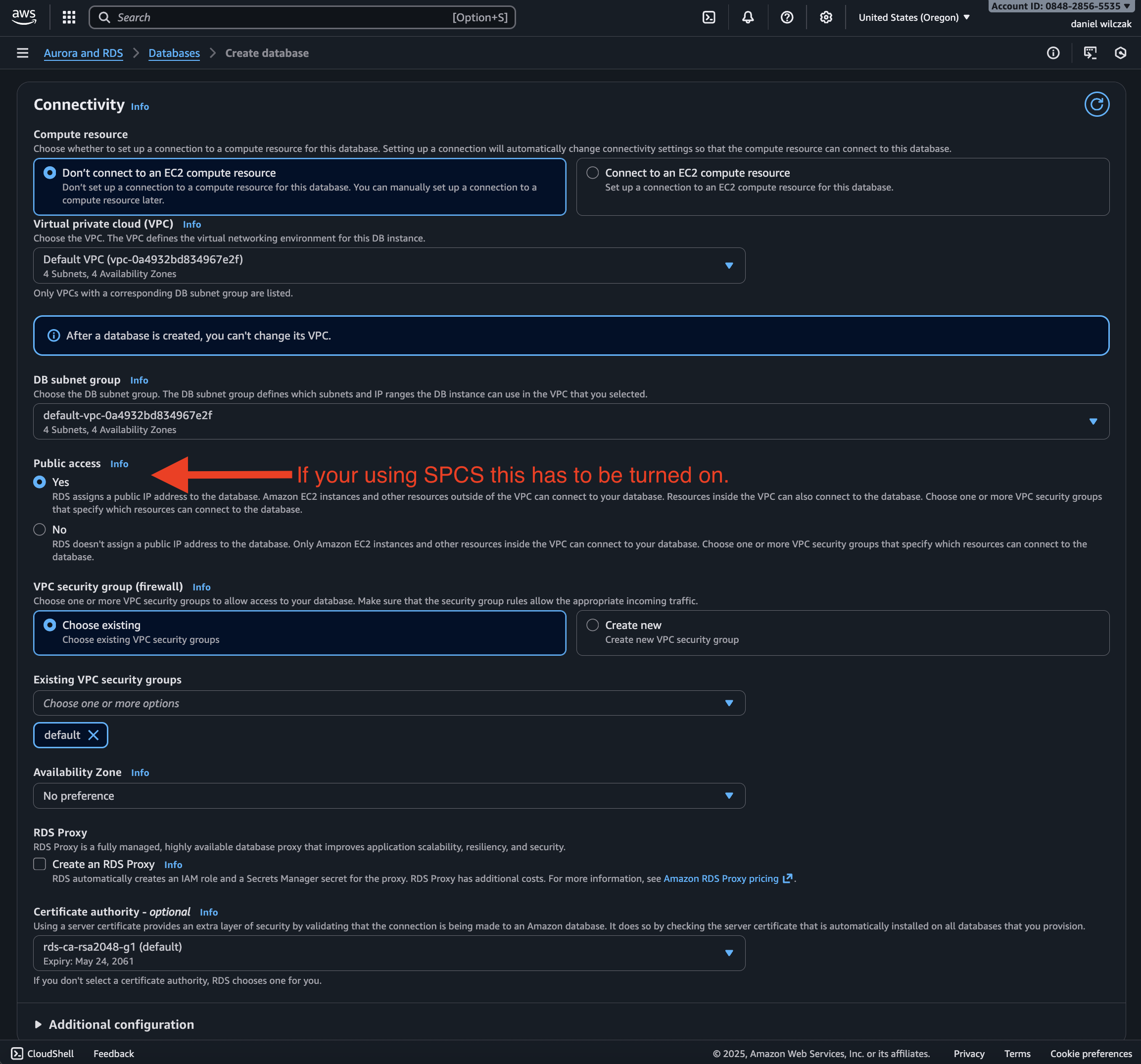The height and width of the screenshot is (1064, 1141).
Task: Open the notifications bell
Action: point(747,17)
